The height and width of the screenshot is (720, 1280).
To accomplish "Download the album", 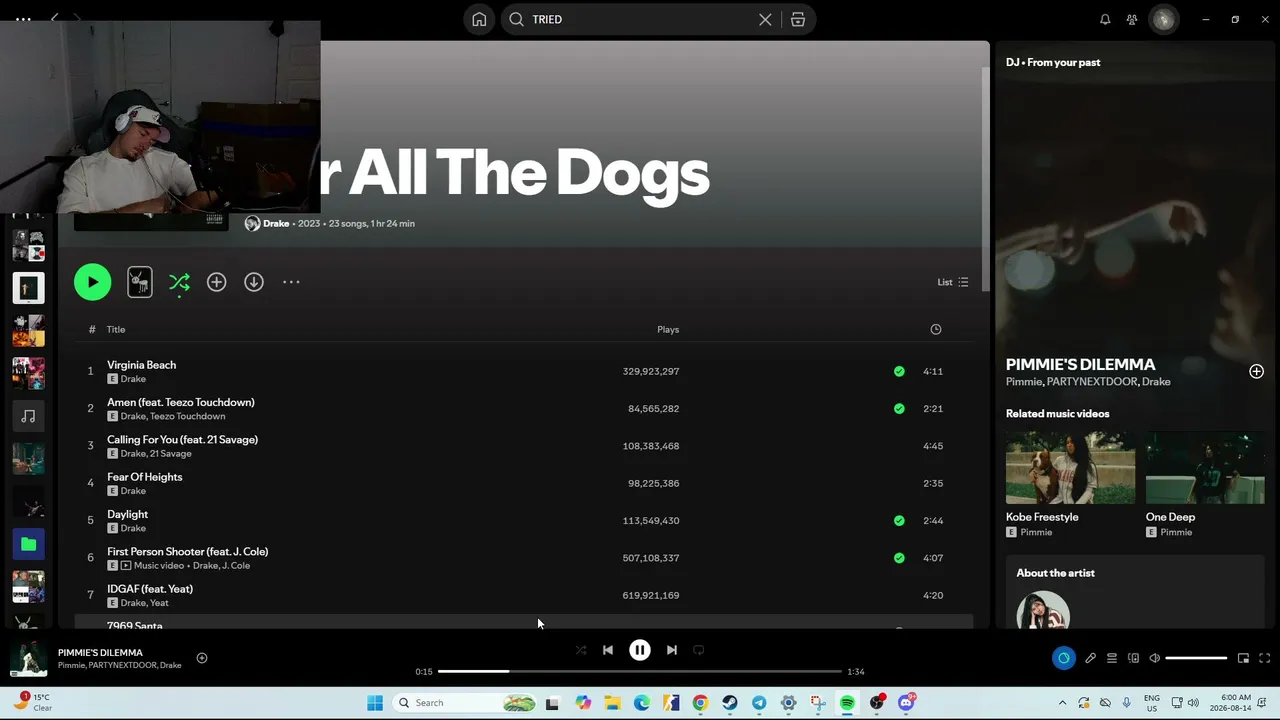I will (x=254, y=282).
